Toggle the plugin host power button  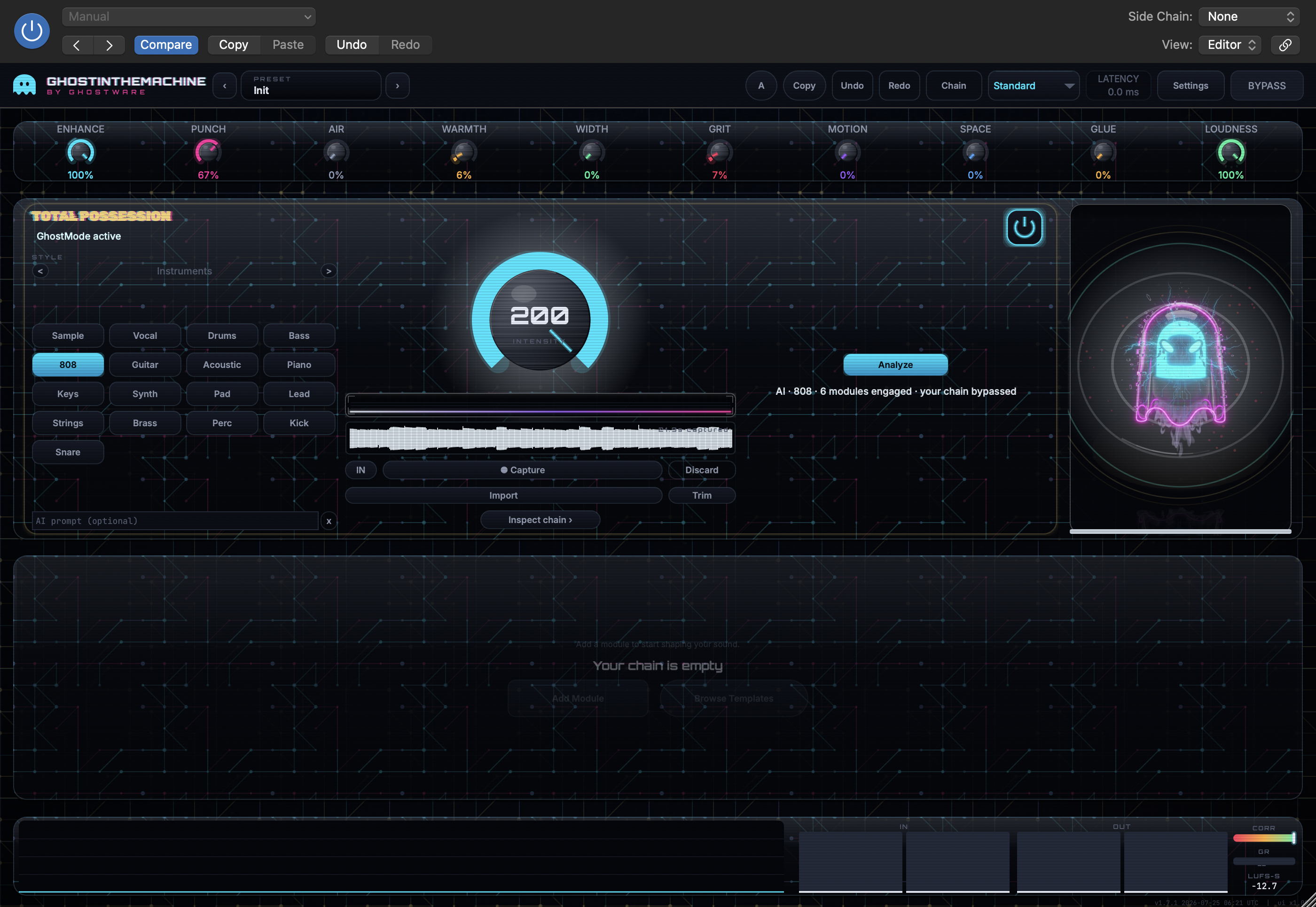pyautogui.click(x=32, y=31)
